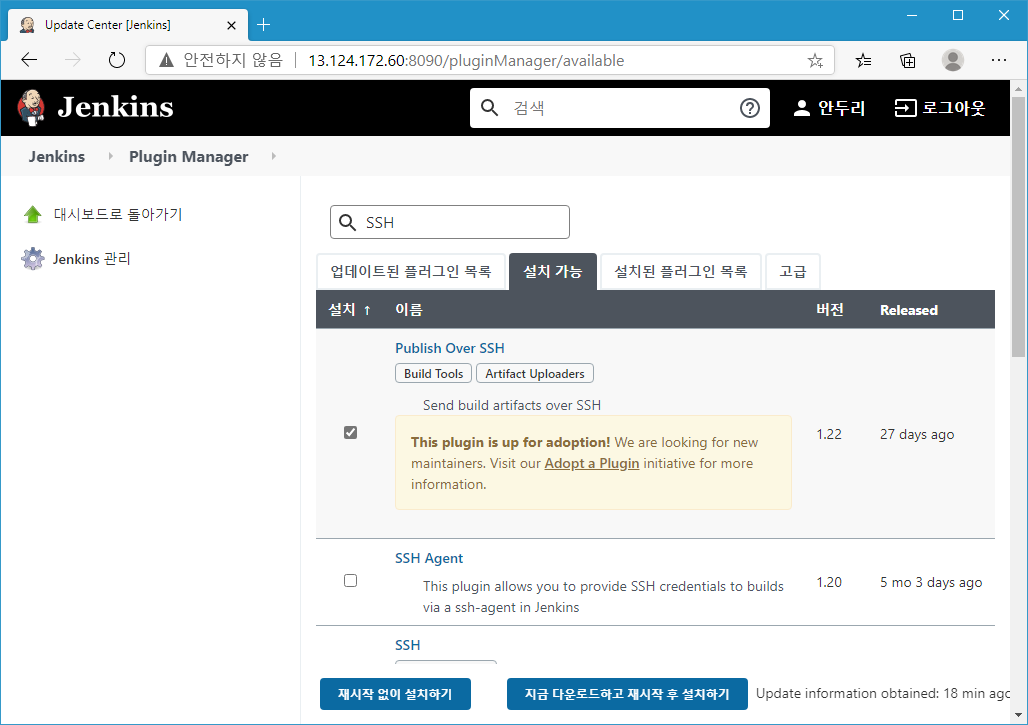Close the Update Center tab
1028x725 pixels.
(231, 26)
